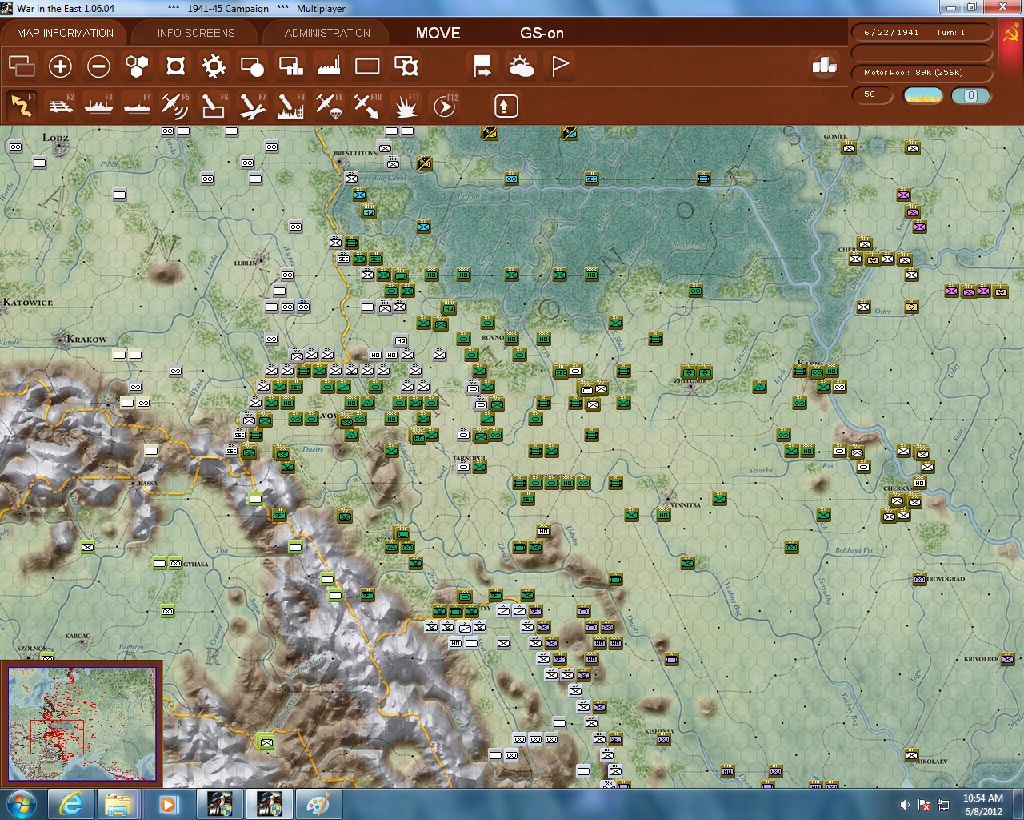This screenshot has height=820, width=1024.
Task: Open media player icon on taskbar
Action: (168, 804)
